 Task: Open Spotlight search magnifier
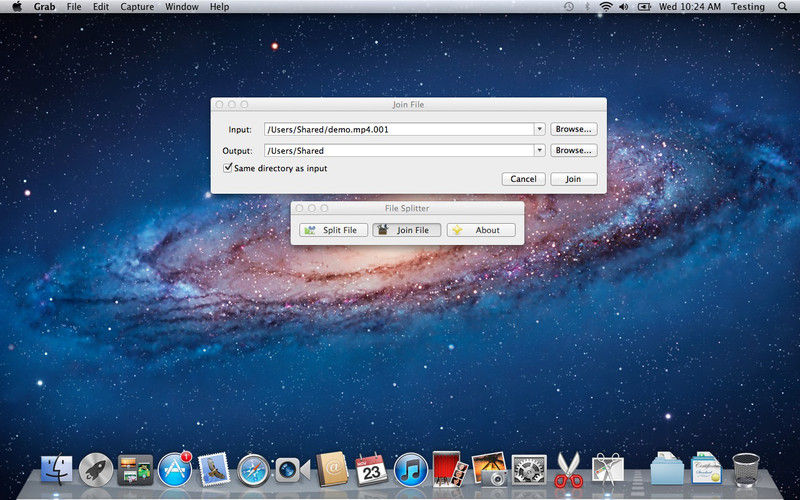782,7
